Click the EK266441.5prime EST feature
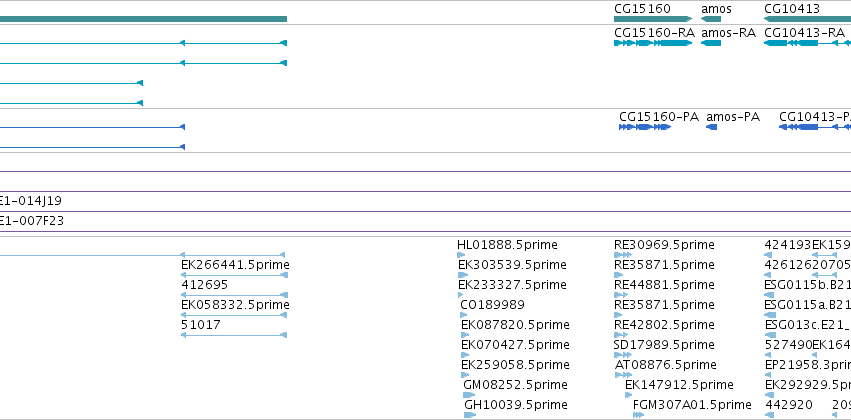The width and height of the screenshot is (851, 420). click(234, 275)
